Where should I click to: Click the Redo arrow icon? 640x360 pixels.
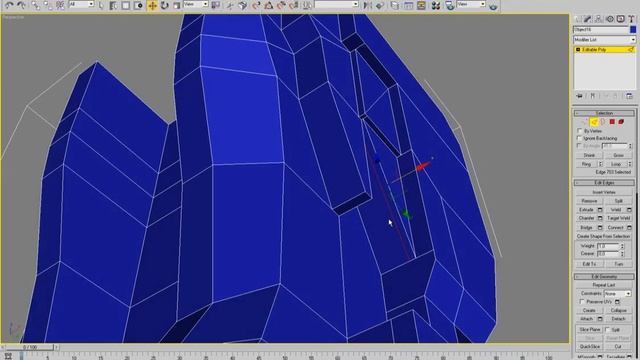[x=21, y=5]
